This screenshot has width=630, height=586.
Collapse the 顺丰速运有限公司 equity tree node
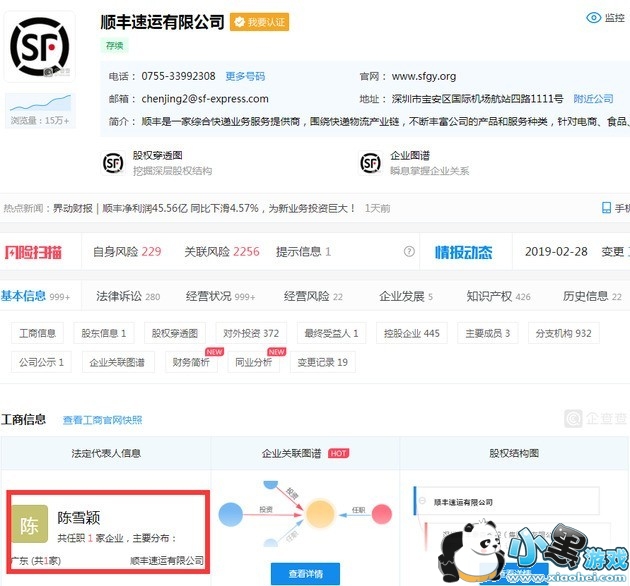(422, 501)
